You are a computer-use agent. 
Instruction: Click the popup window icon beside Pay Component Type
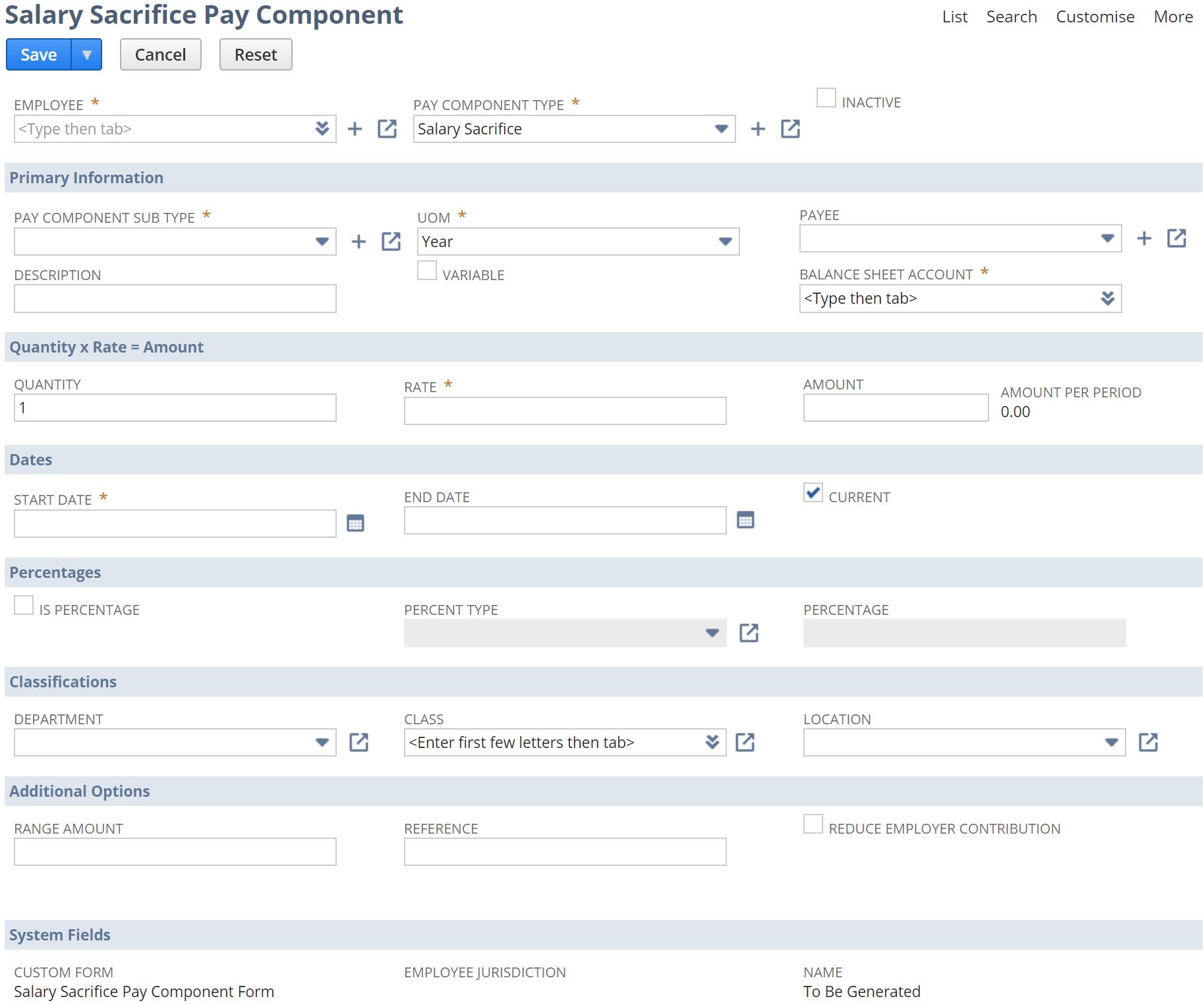[x=790, y=129]
